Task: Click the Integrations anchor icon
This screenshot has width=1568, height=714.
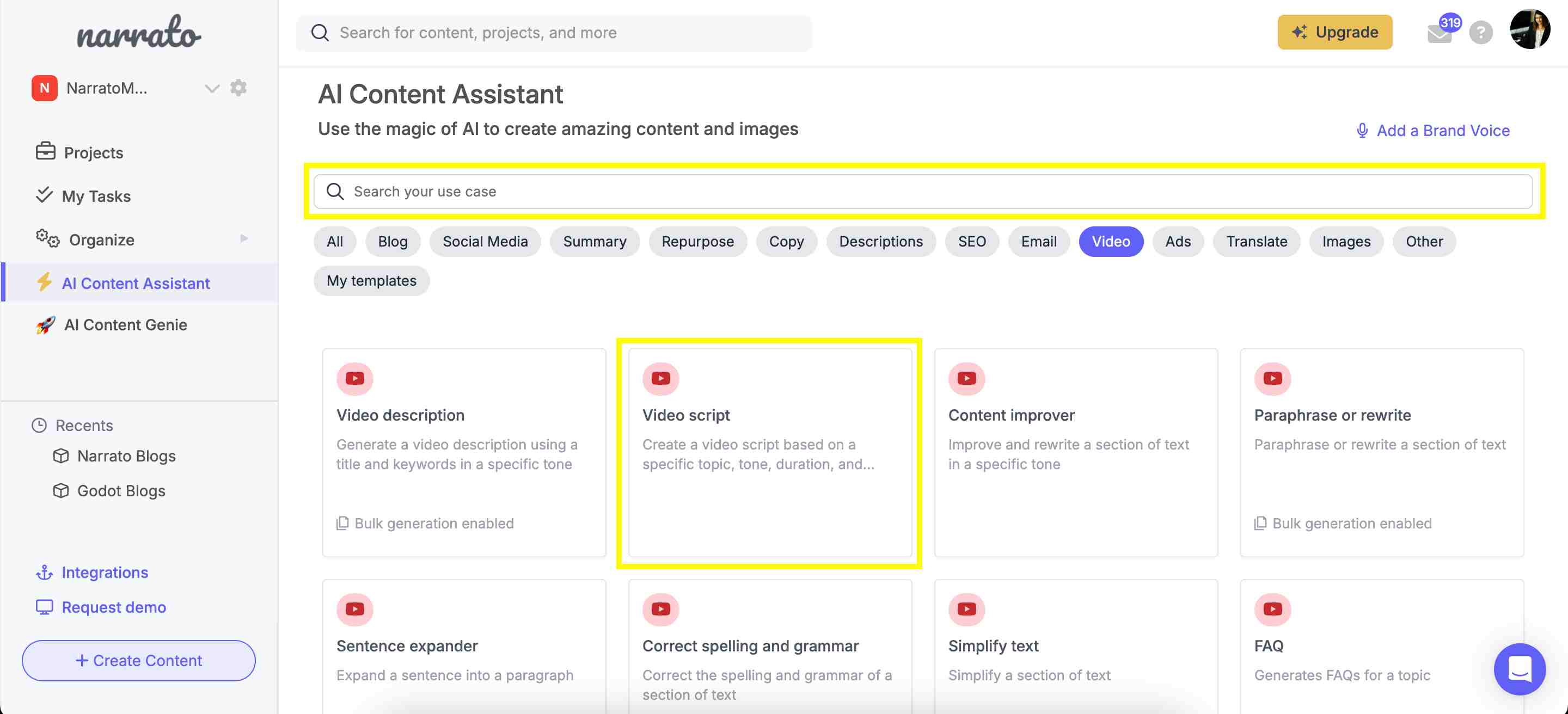Action: click(45, 573)
